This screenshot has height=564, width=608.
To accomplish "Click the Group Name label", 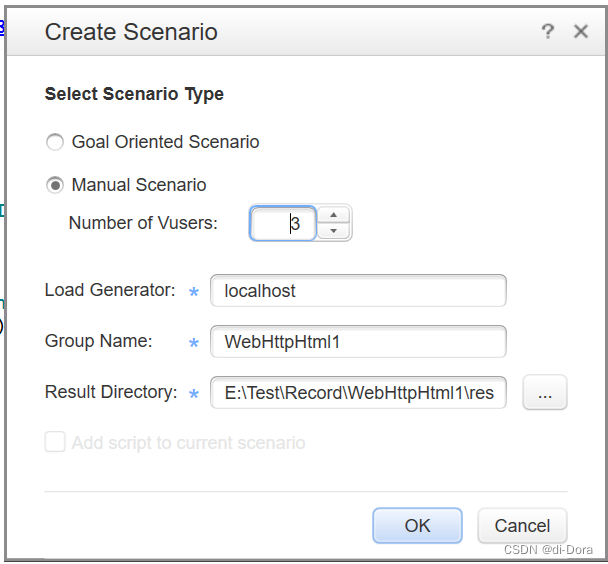I will pyautogui.click(x=99, y=341).
